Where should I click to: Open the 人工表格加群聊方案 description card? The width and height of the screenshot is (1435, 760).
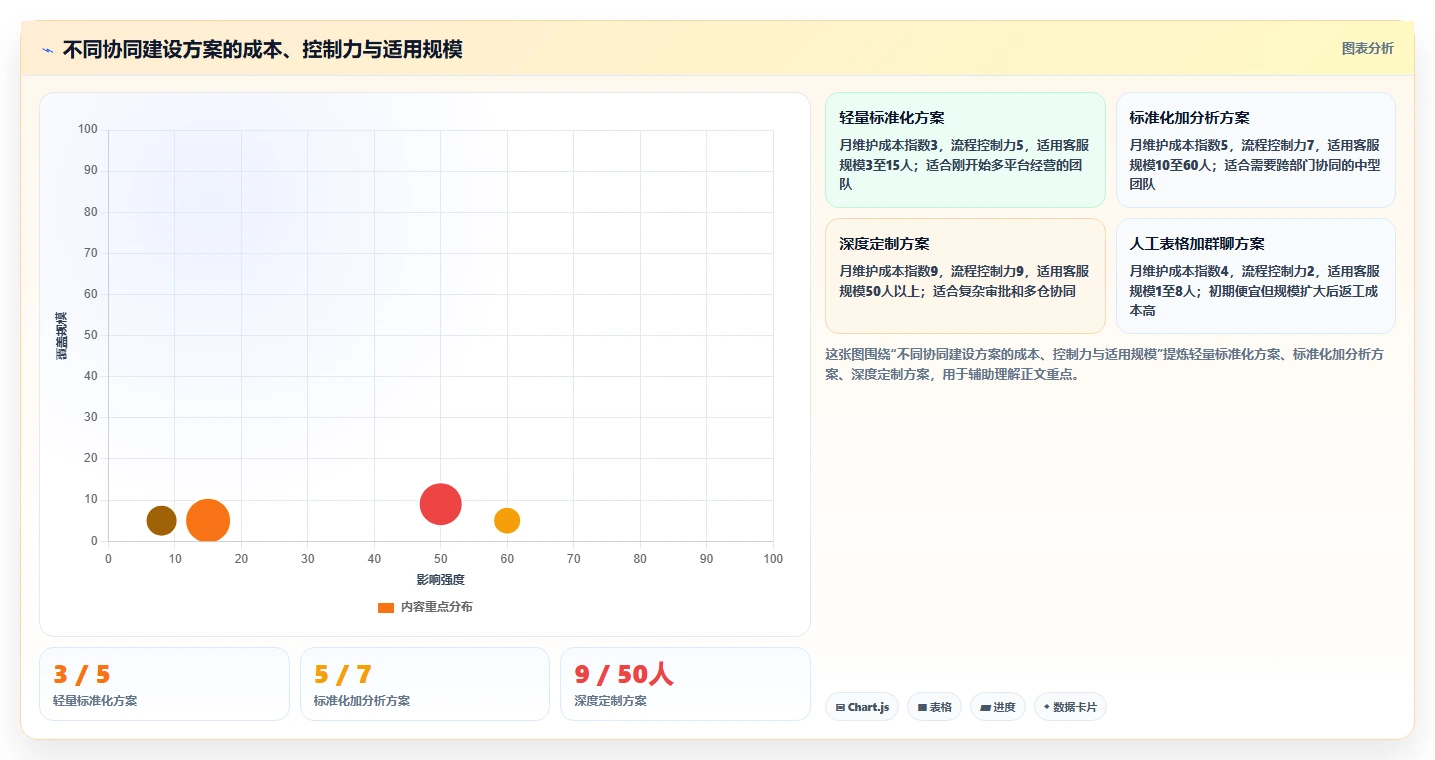tap(1255, 276)
